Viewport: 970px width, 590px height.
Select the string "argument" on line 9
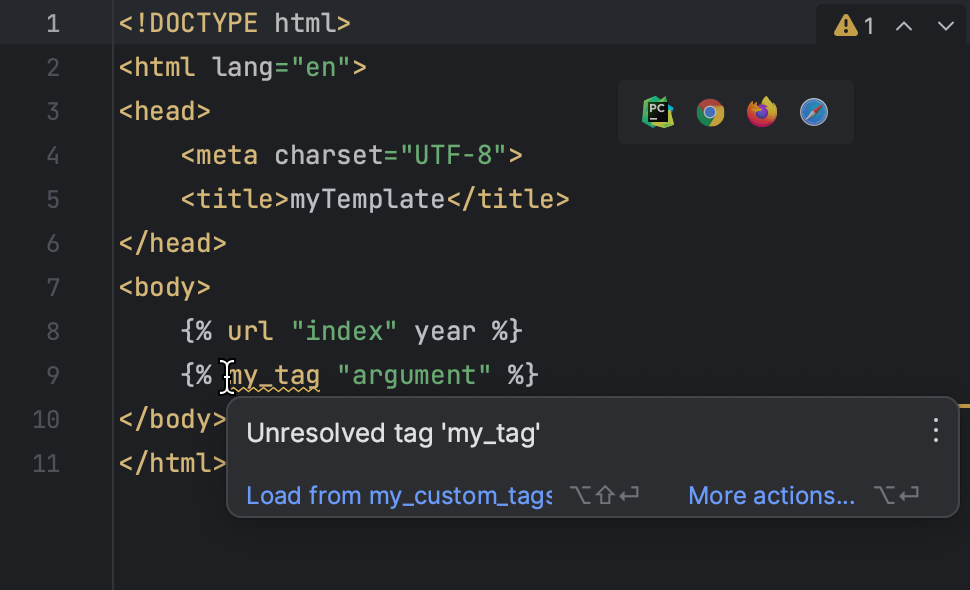[412, 375]
